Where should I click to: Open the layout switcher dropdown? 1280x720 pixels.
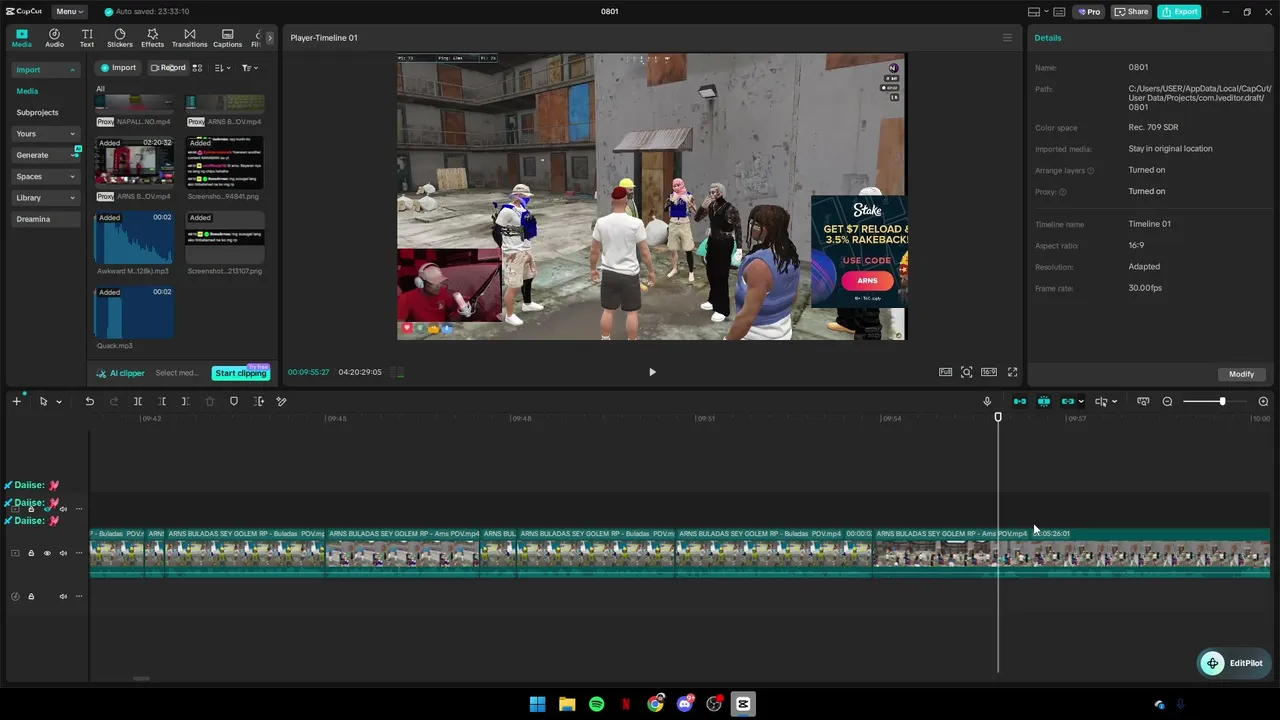pos(1038,12)
